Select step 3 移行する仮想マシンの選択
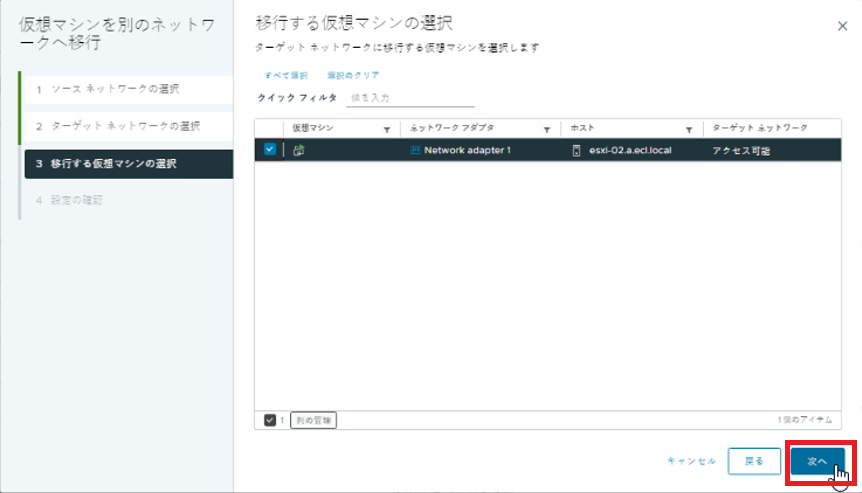 click(126, 163)
